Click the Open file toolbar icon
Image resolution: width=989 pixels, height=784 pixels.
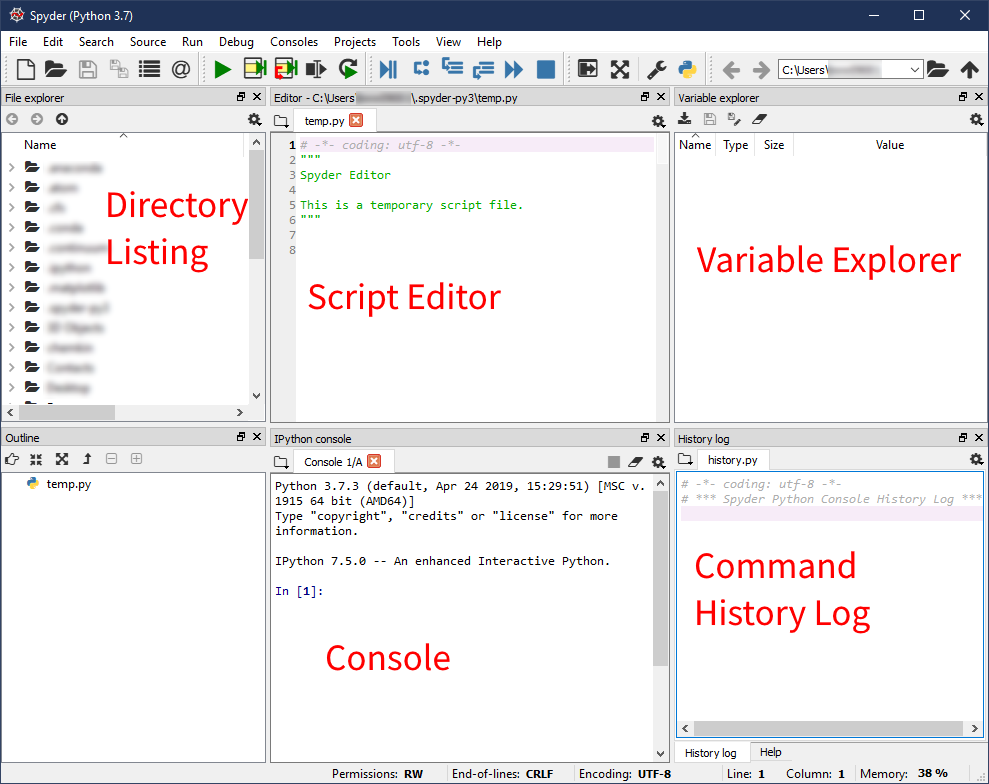(x=56, y=69)
